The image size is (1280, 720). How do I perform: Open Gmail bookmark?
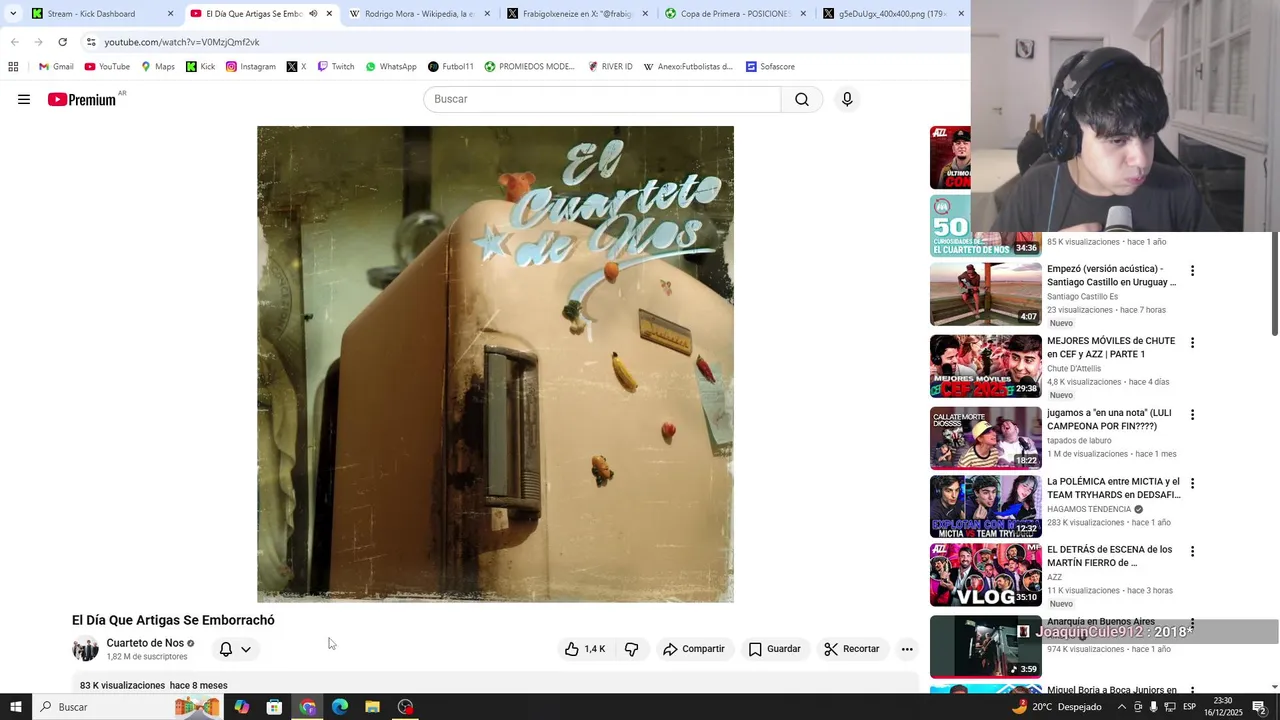point(56,67)
